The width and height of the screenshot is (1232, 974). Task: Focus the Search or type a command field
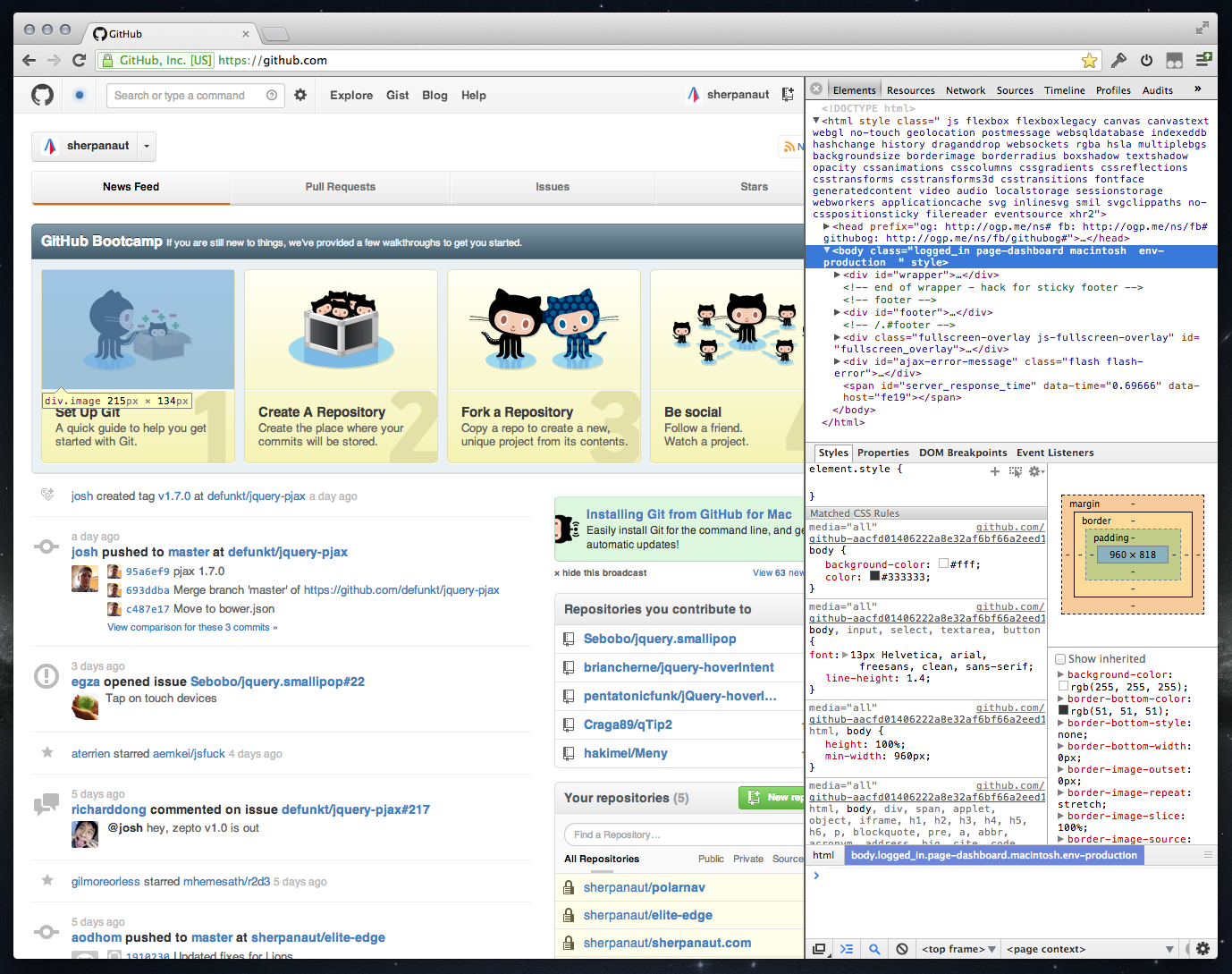click(196, 96)
